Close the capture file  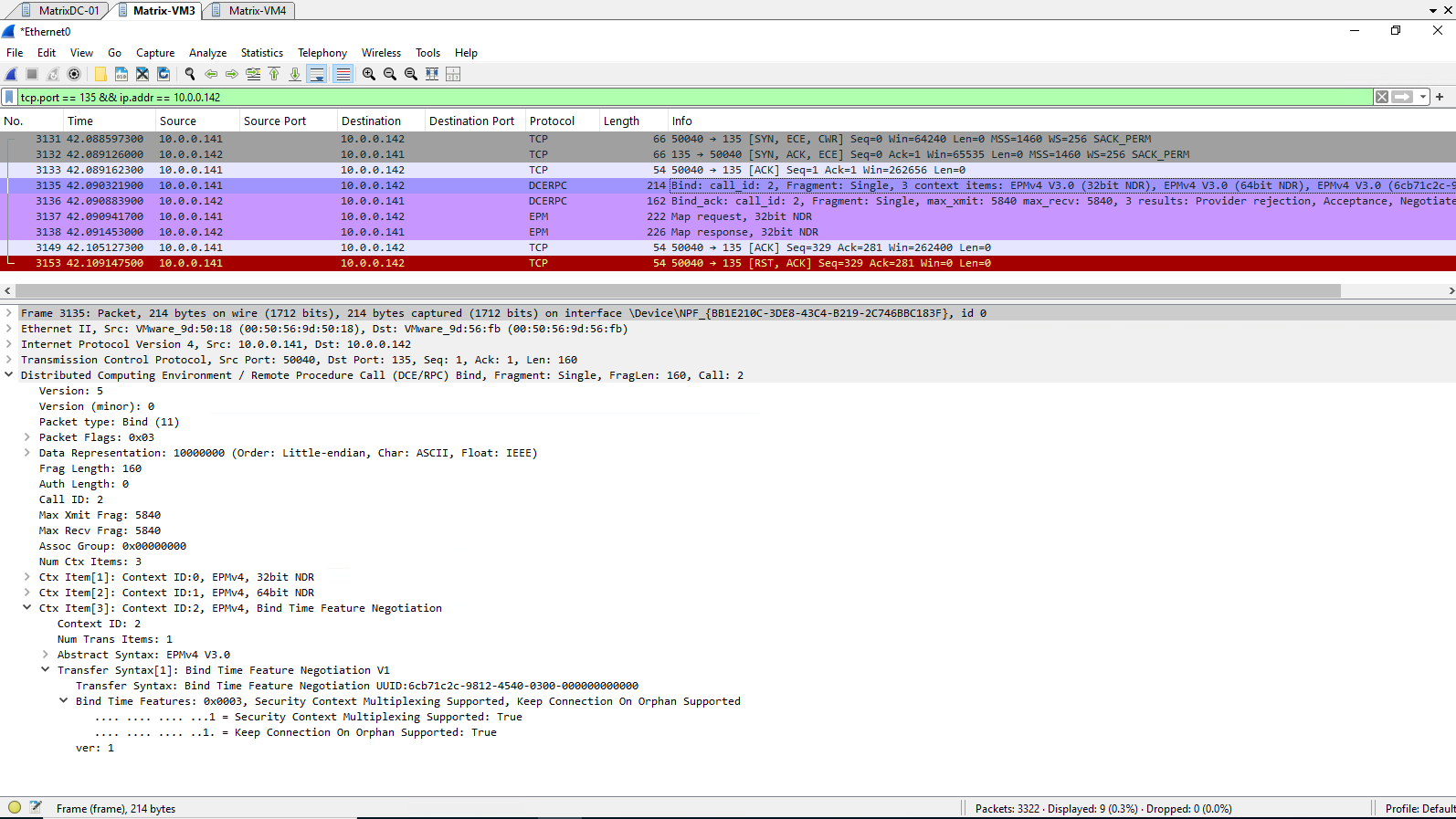pos(142,74)
